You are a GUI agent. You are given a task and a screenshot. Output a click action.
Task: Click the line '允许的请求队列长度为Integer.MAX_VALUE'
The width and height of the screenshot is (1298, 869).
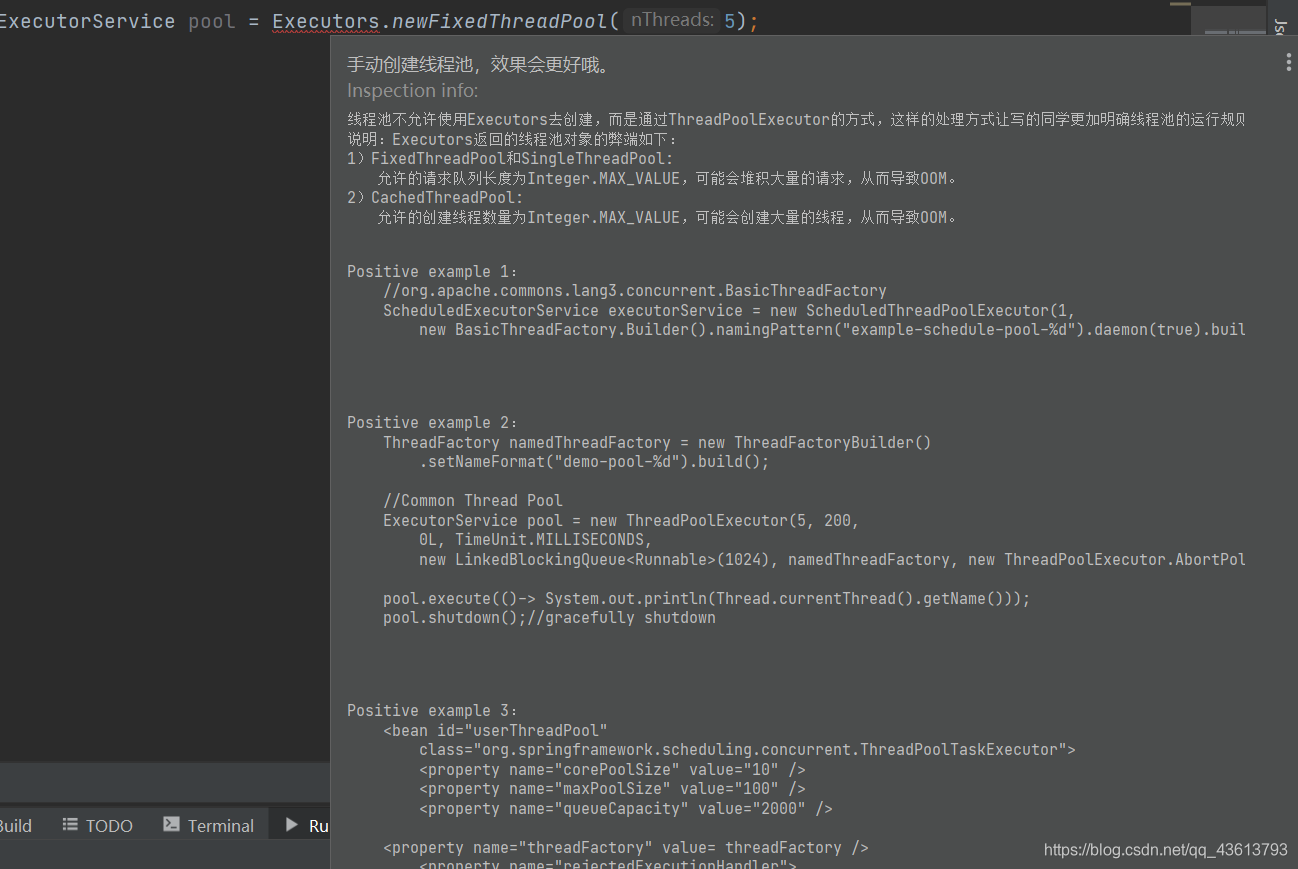click(x=667, y=179)
